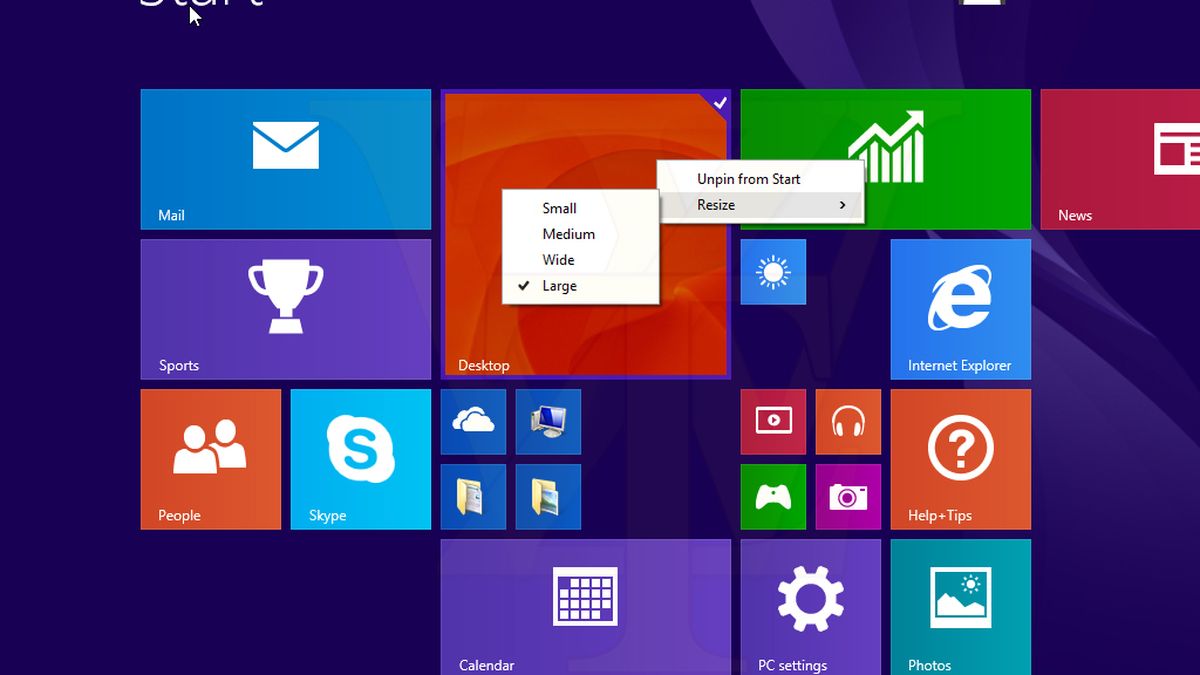The height and width of the screenshot is (675, 1200).
Task: Launch the Skype tile
Action: (360, 458)
